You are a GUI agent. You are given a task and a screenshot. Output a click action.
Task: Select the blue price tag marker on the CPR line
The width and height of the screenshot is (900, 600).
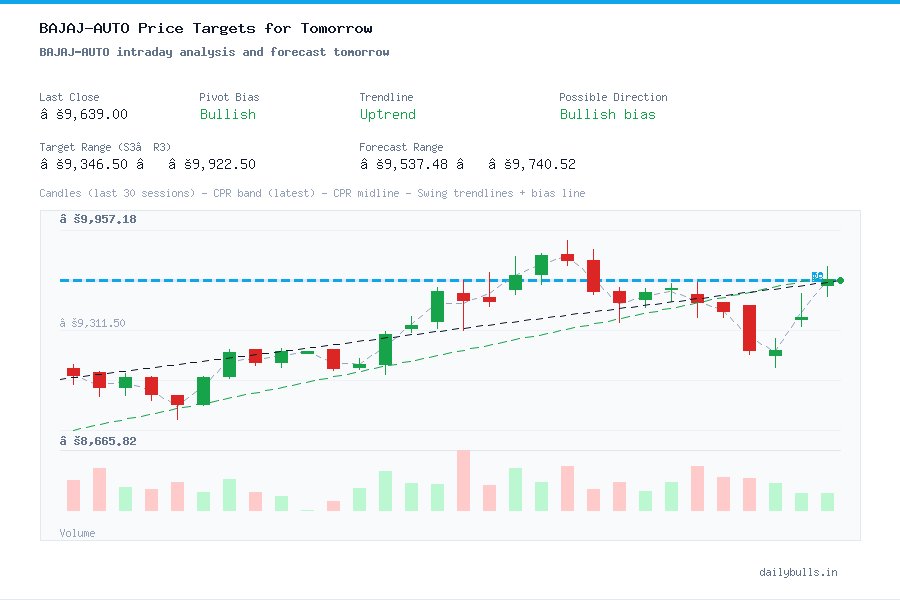click(x=816, y=278)
